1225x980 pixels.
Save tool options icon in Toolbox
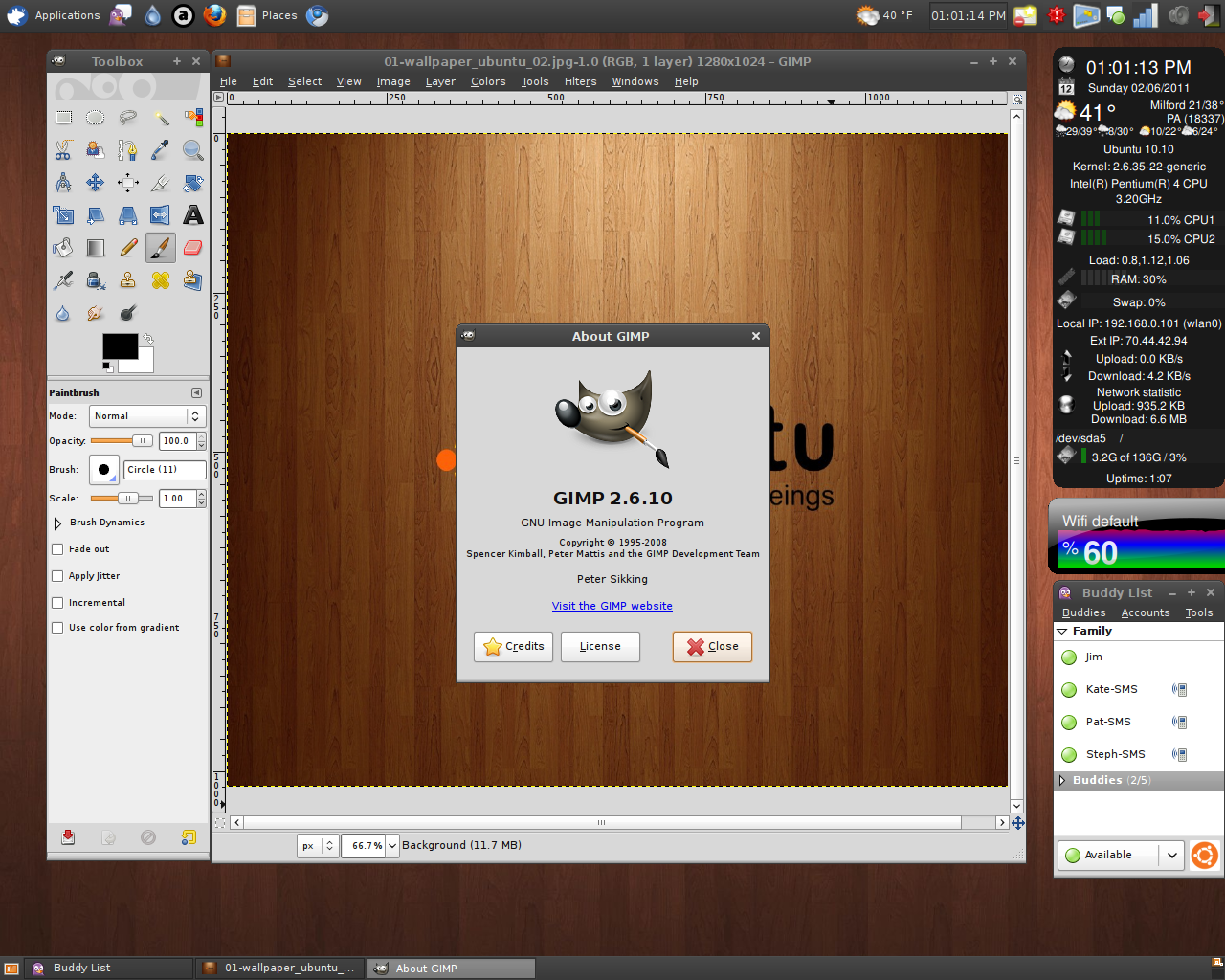click(x=68, y=837)
